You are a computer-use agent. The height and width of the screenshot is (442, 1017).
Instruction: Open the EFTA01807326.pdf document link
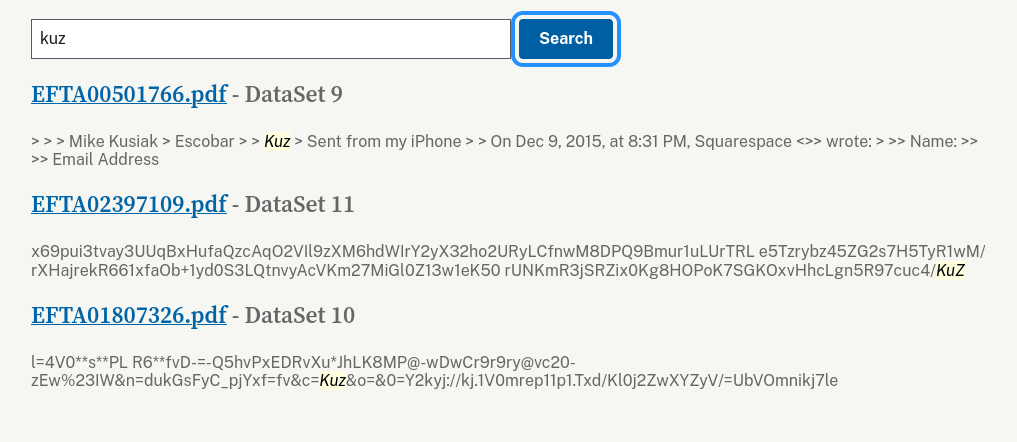tap(129, 316)
